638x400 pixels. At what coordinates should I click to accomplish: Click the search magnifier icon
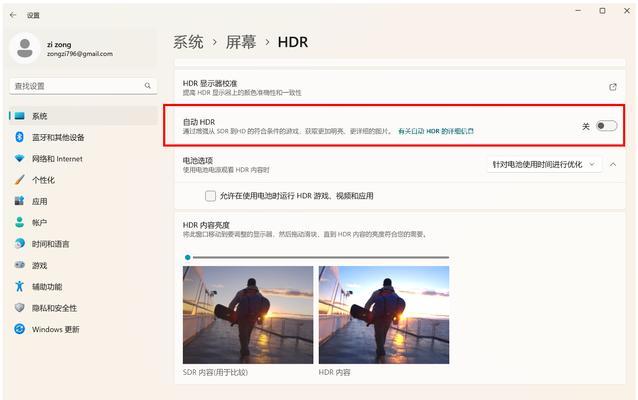coord(147,85)
